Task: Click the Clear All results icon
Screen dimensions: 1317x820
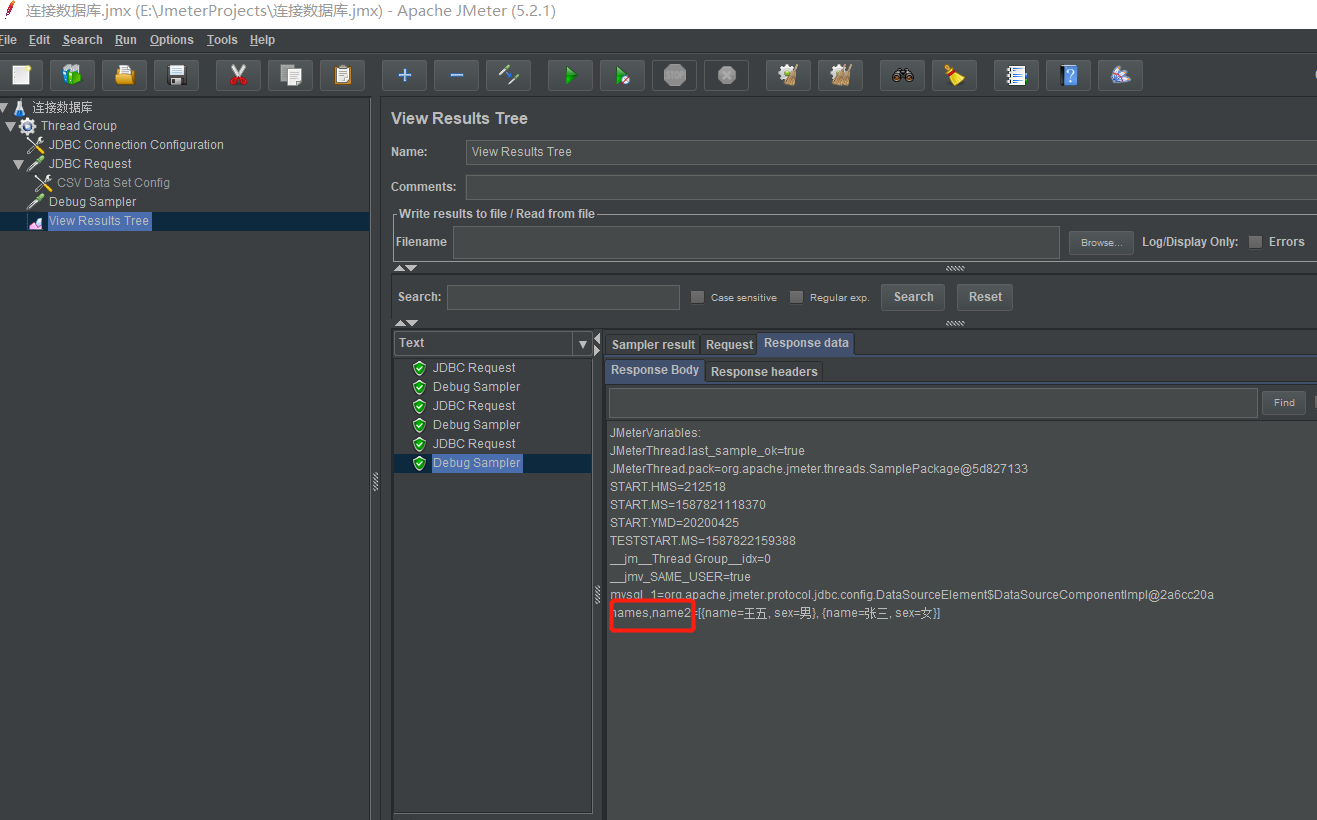Action: point(840,75)
